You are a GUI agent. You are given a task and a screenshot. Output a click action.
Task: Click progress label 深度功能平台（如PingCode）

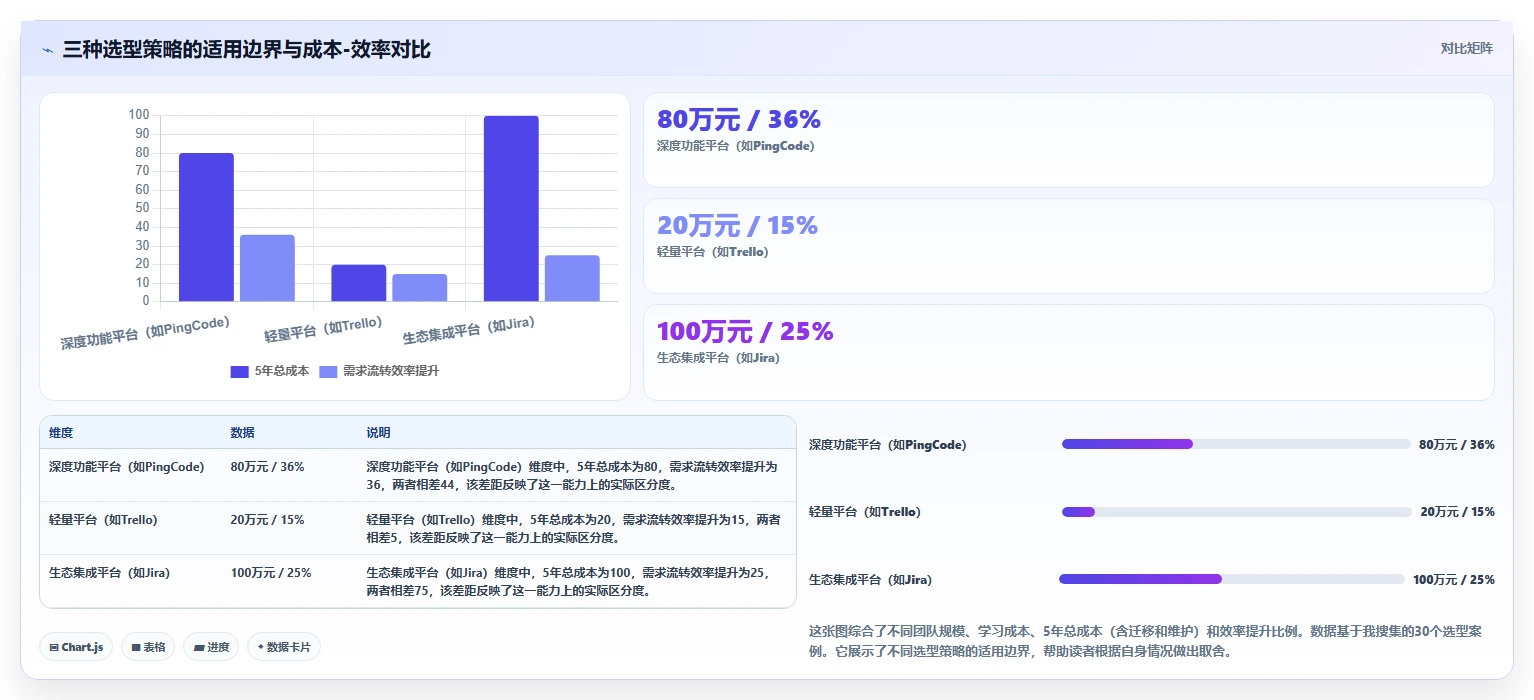(887, 445)
